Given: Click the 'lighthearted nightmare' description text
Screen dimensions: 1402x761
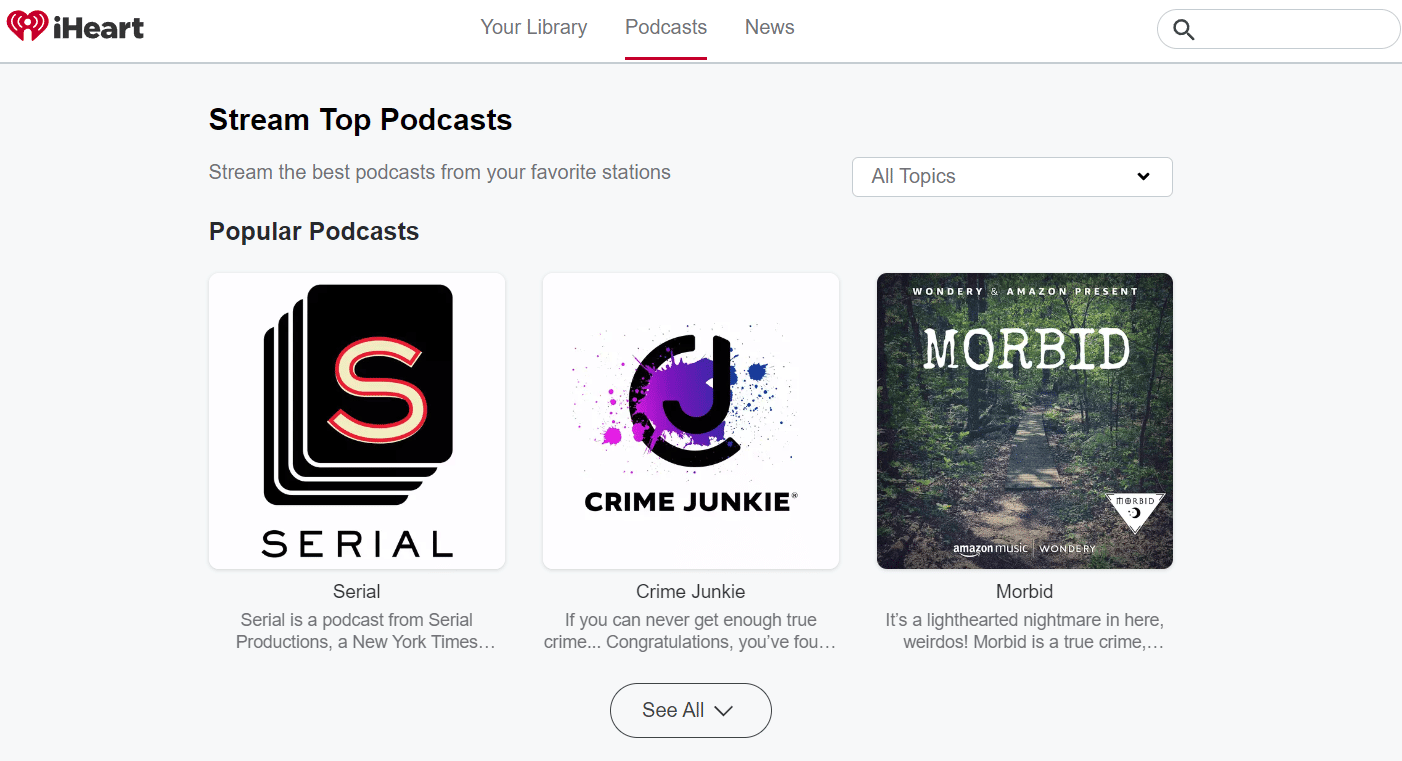Looking at the screenshot, I should pyautogui.click(x=1025, y=631).
